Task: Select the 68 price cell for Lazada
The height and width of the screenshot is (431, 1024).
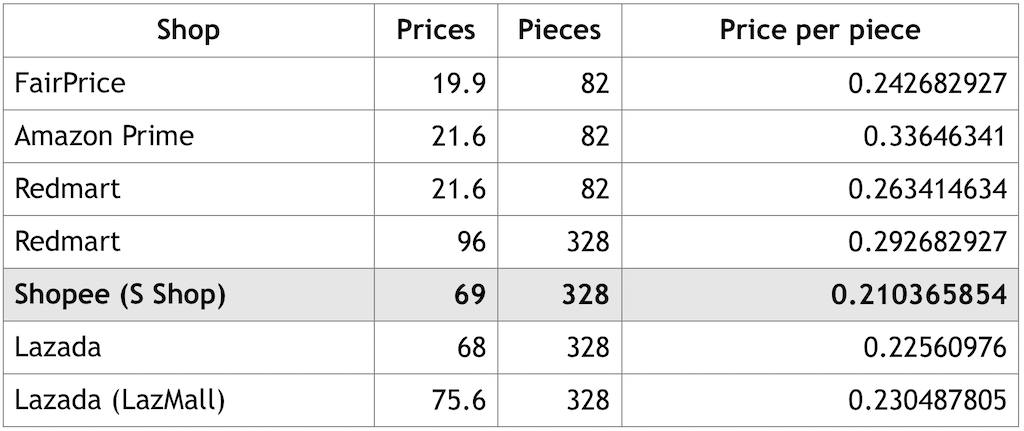Action: (436, 347)
